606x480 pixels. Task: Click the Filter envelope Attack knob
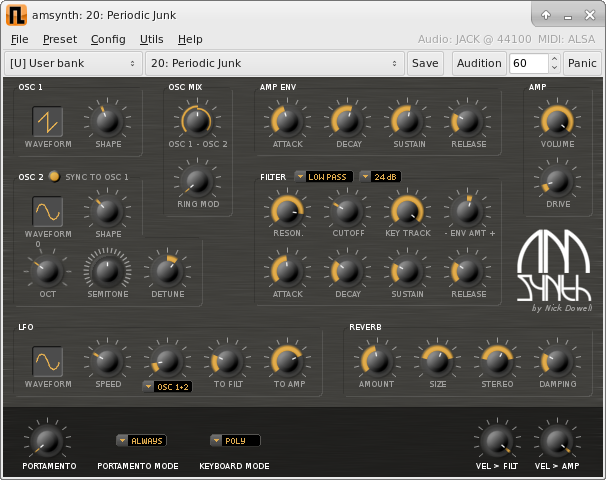pos(287,271)
